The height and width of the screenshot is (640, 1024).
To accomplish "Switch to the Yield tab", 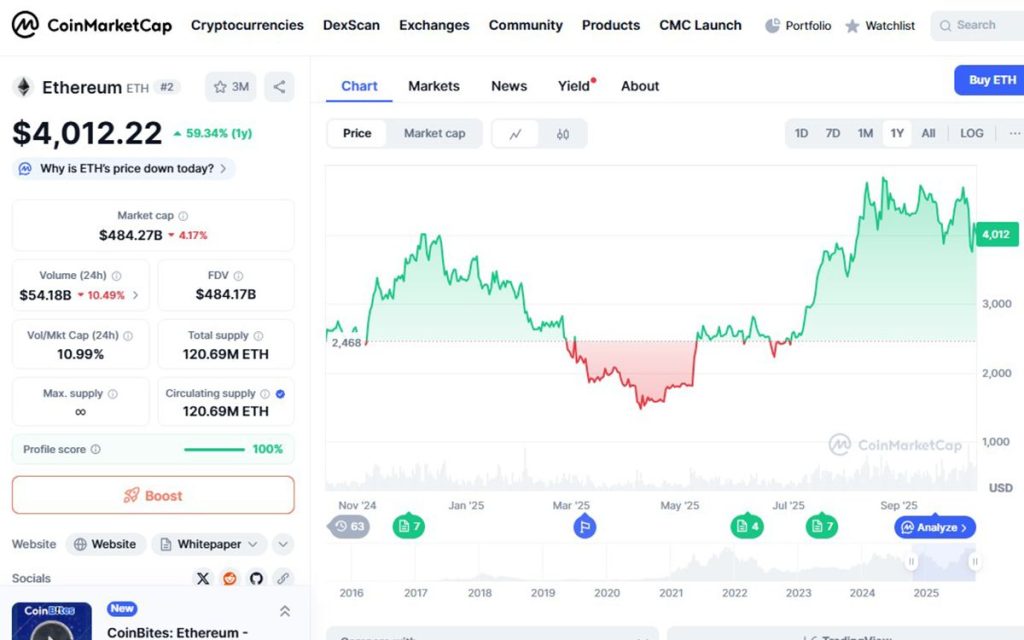I will point(575,86).
